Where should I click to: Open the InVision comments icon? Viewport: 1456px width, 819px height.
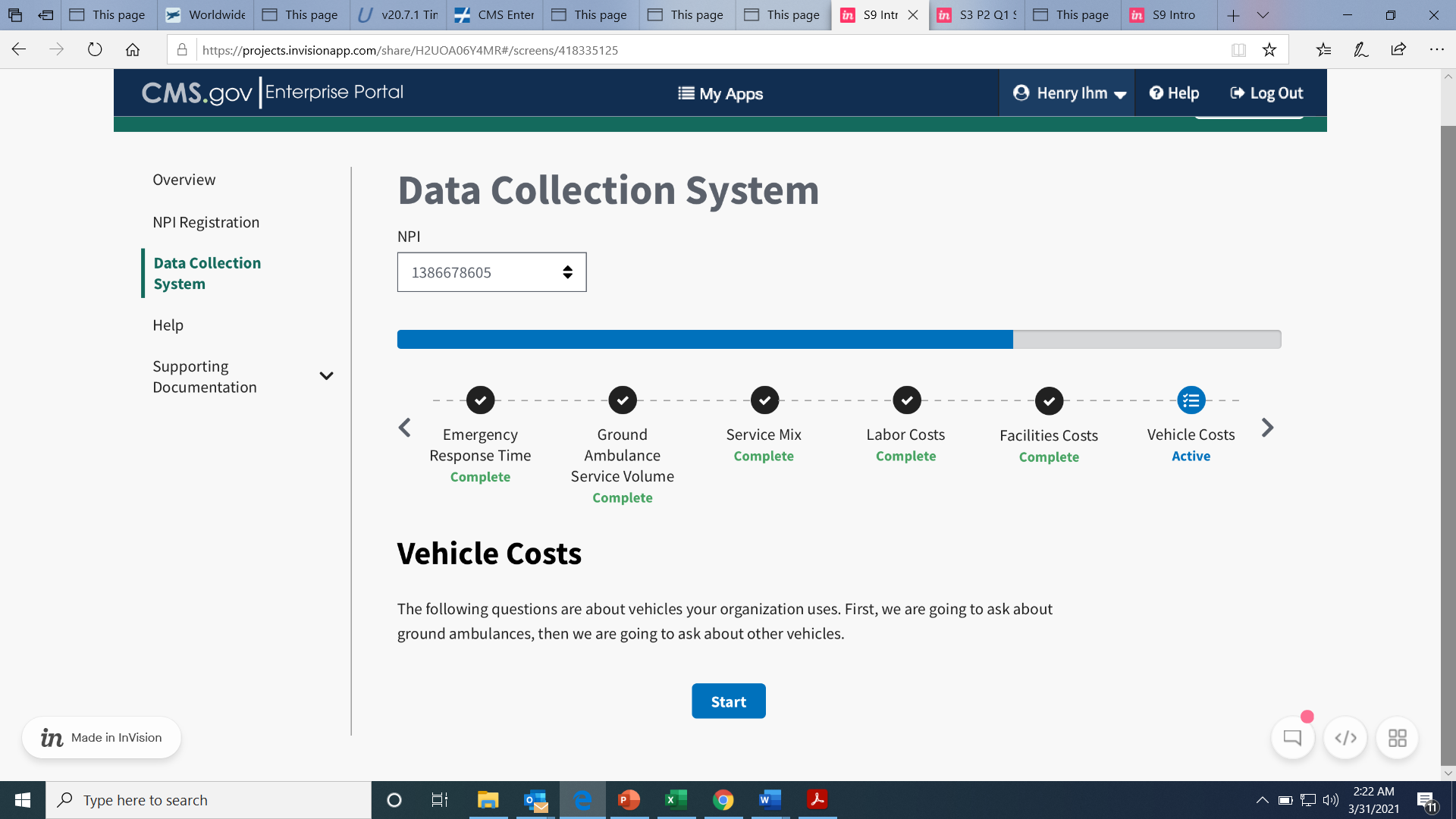(1292, 738)
